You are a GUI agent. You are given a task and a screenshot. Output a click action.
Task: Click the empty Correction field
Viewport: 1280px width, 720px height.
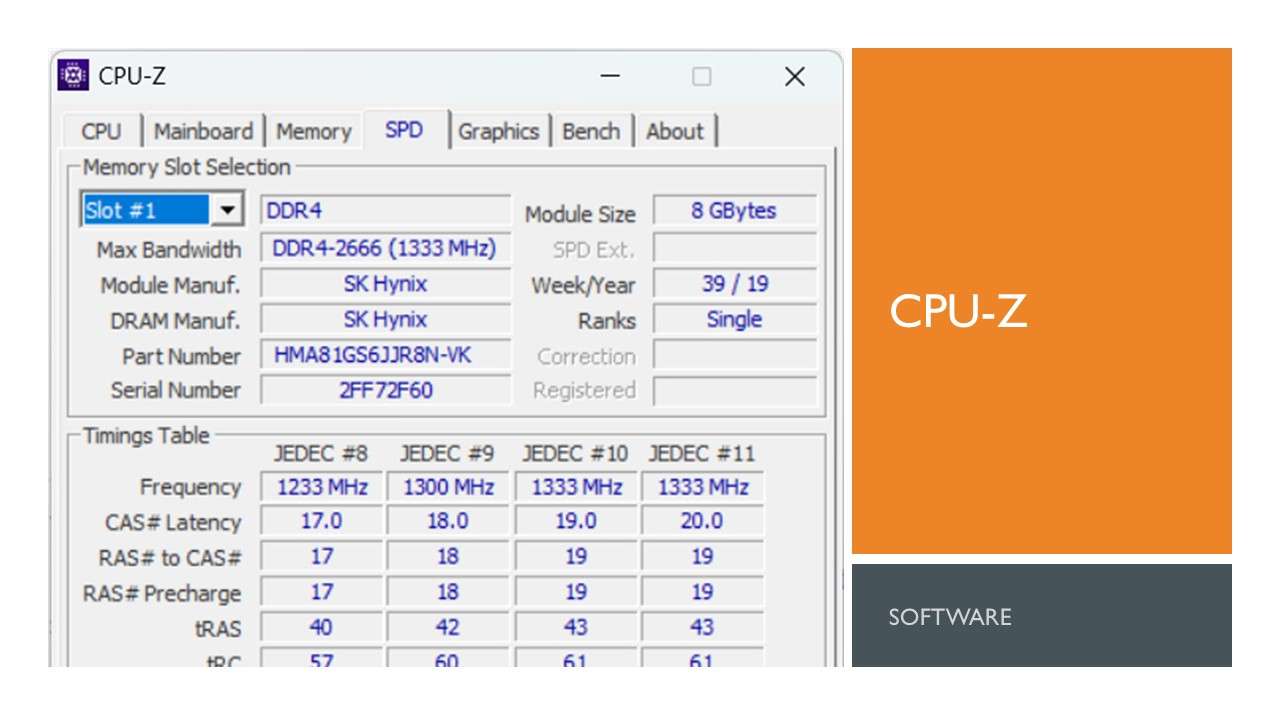[x=735, y=355]
